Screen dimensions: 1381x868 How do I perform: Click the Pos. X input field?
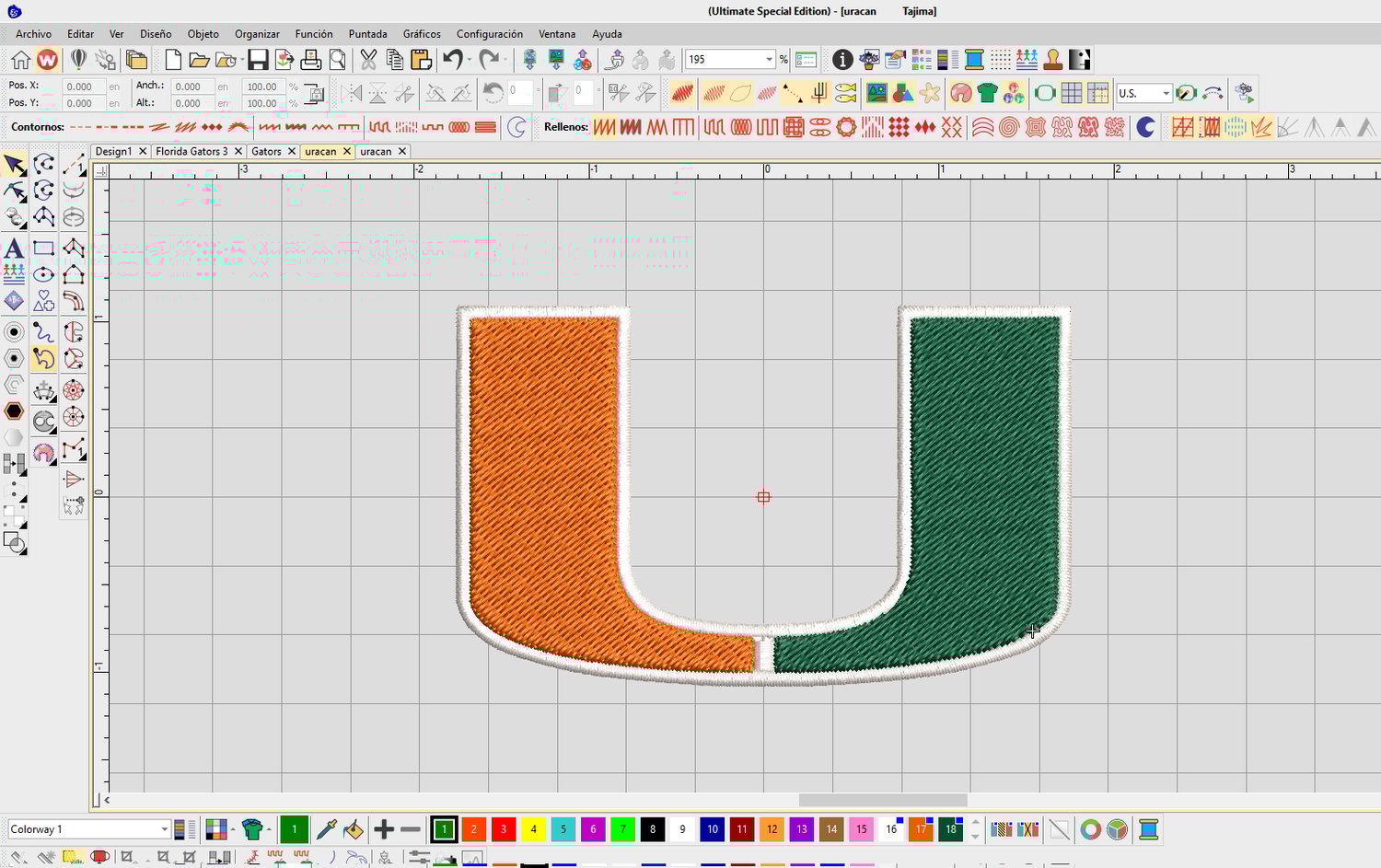coord(83,87)
